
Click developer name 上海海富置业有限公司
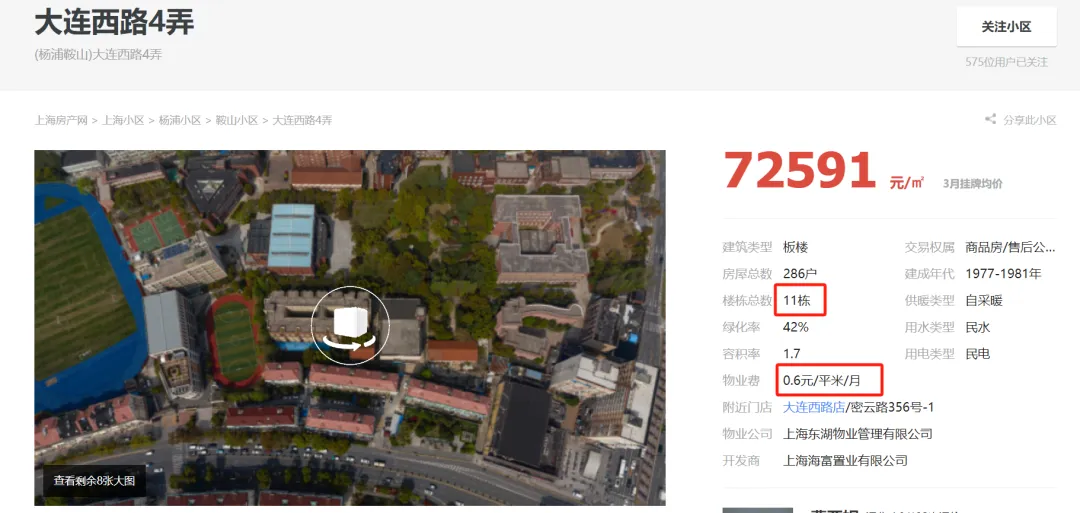coord(845,461)
